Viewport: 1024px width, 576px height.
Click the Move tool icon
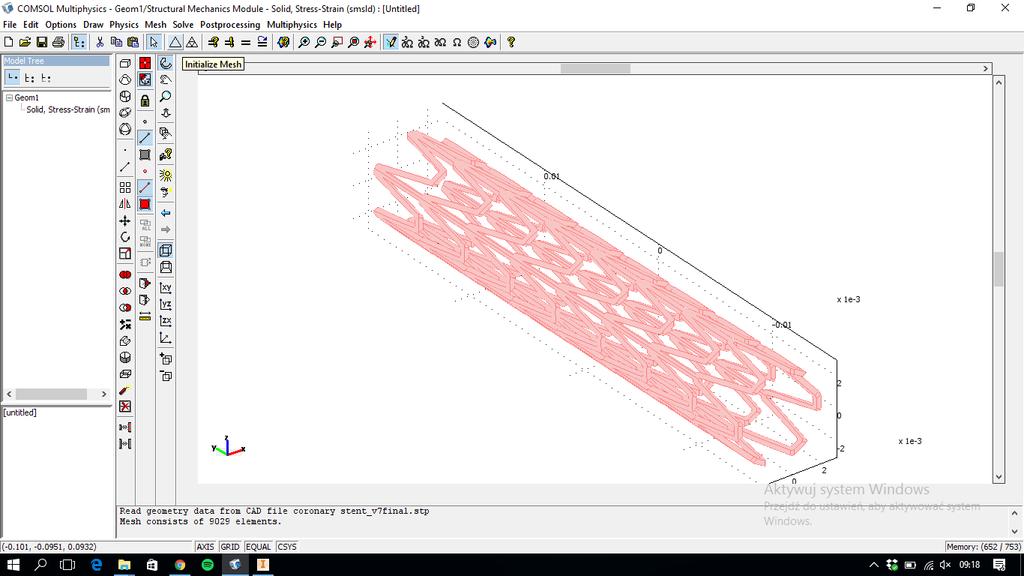[x=125, y=221]
